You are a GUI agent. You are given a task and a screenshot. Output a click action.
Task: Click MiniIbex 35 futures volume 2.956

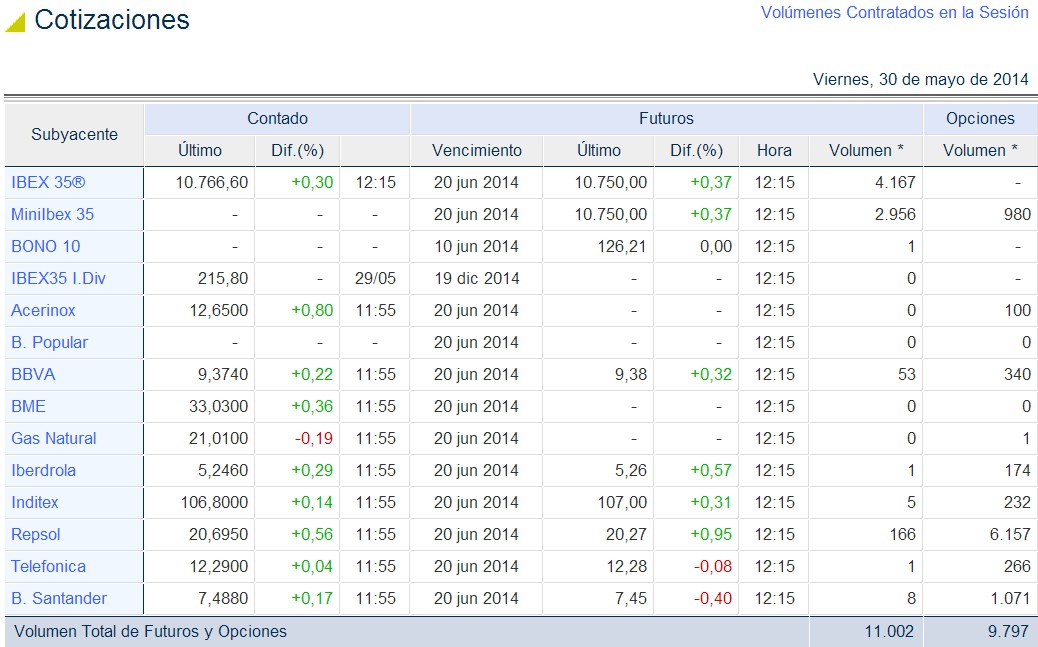coord(895,214)
